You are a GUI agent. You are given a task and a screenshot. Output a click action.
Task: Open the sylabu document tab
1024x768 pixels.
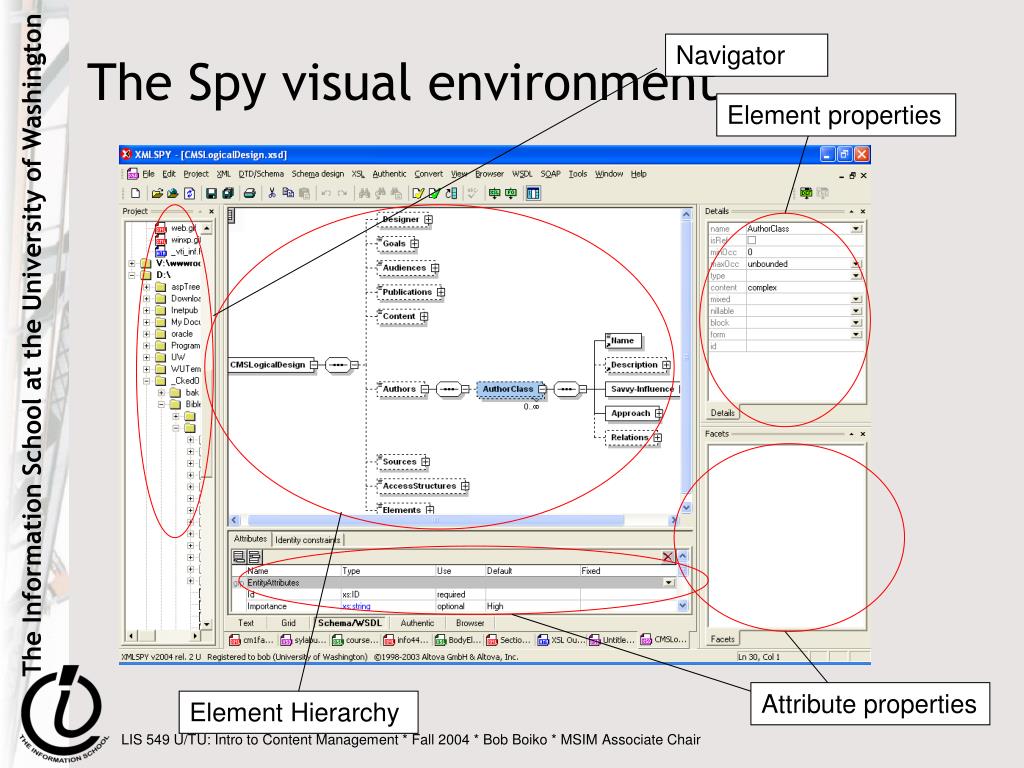click(x=303, y=640)
